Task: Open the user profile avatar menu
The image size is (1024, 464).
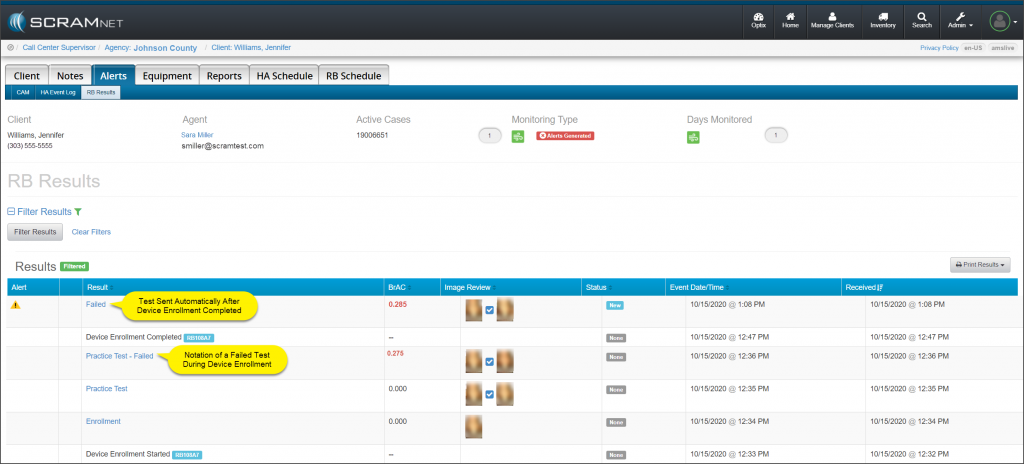Action: (1002, 20)
